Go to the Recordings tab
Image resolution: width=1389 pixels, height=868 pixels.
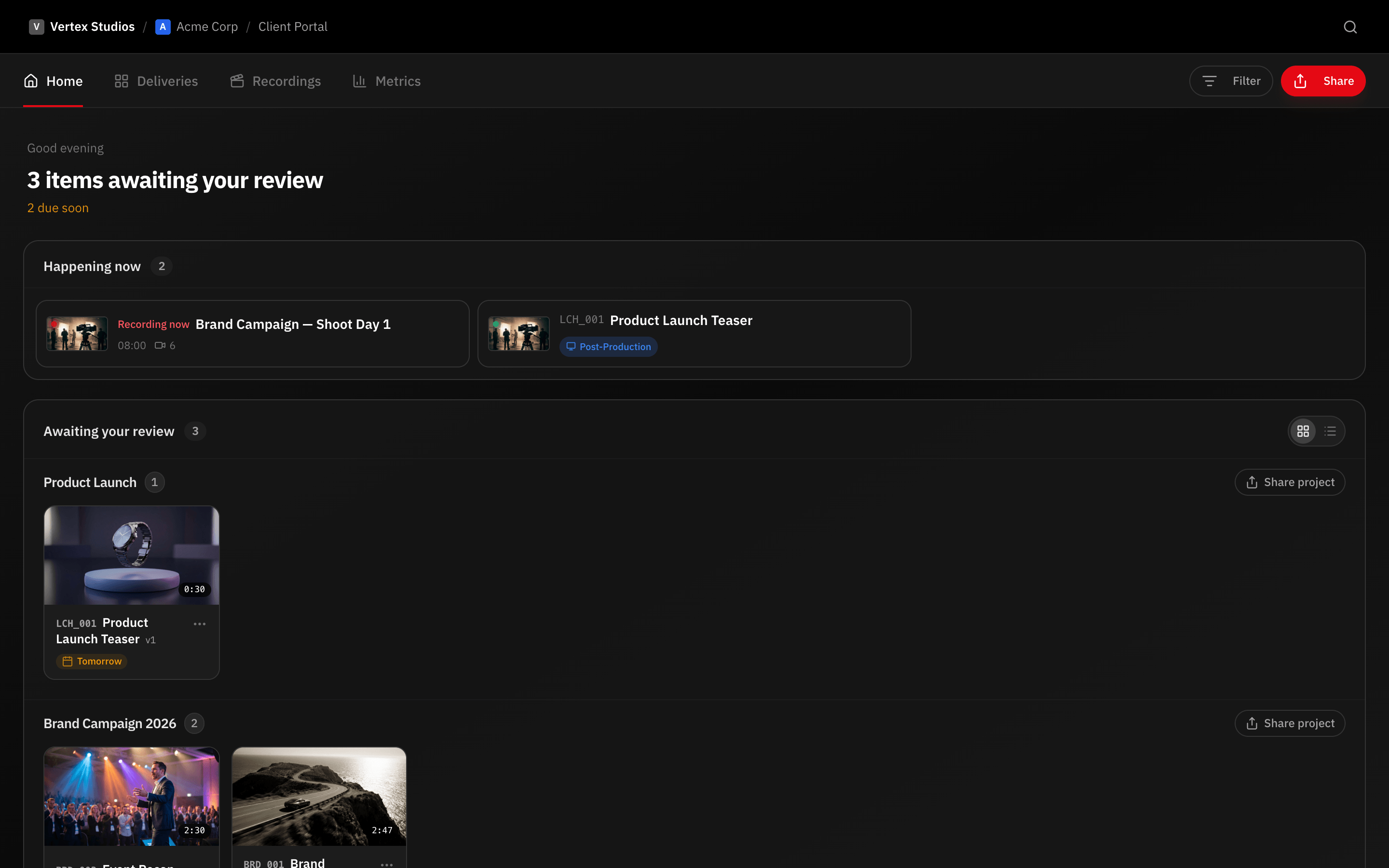pos(275,81)
